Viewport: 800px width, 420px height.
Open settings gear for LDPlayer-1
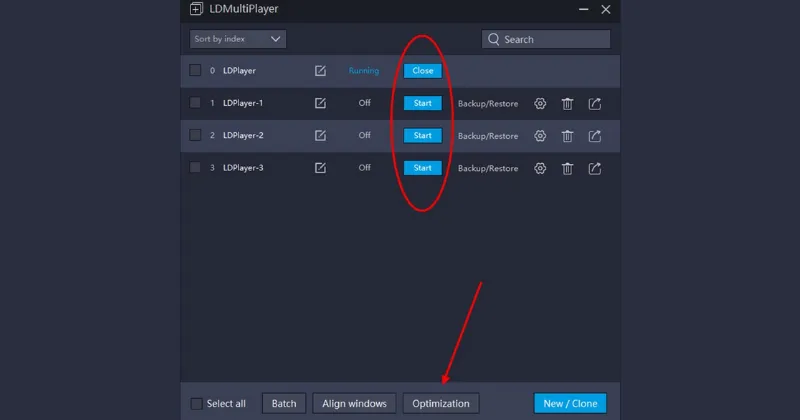tap(540, 103)
